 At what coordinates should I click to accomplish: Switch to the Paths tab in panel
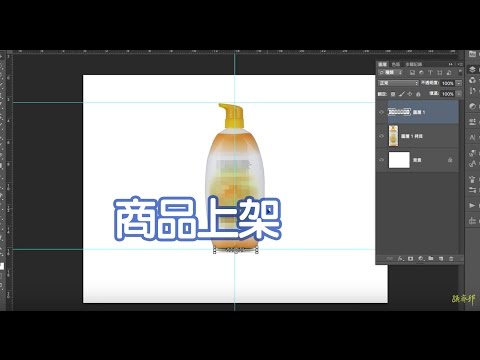pyautogui.click(x=414, y=64)
